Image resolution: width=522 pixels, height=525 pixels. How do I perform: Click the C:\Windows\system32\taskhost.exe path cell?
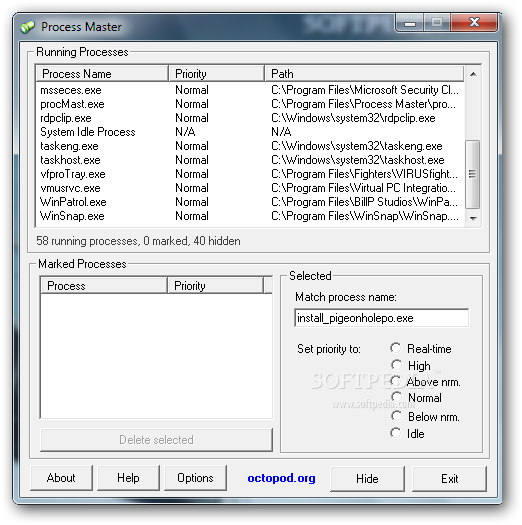pyautogui.click(x=358, y=160)
